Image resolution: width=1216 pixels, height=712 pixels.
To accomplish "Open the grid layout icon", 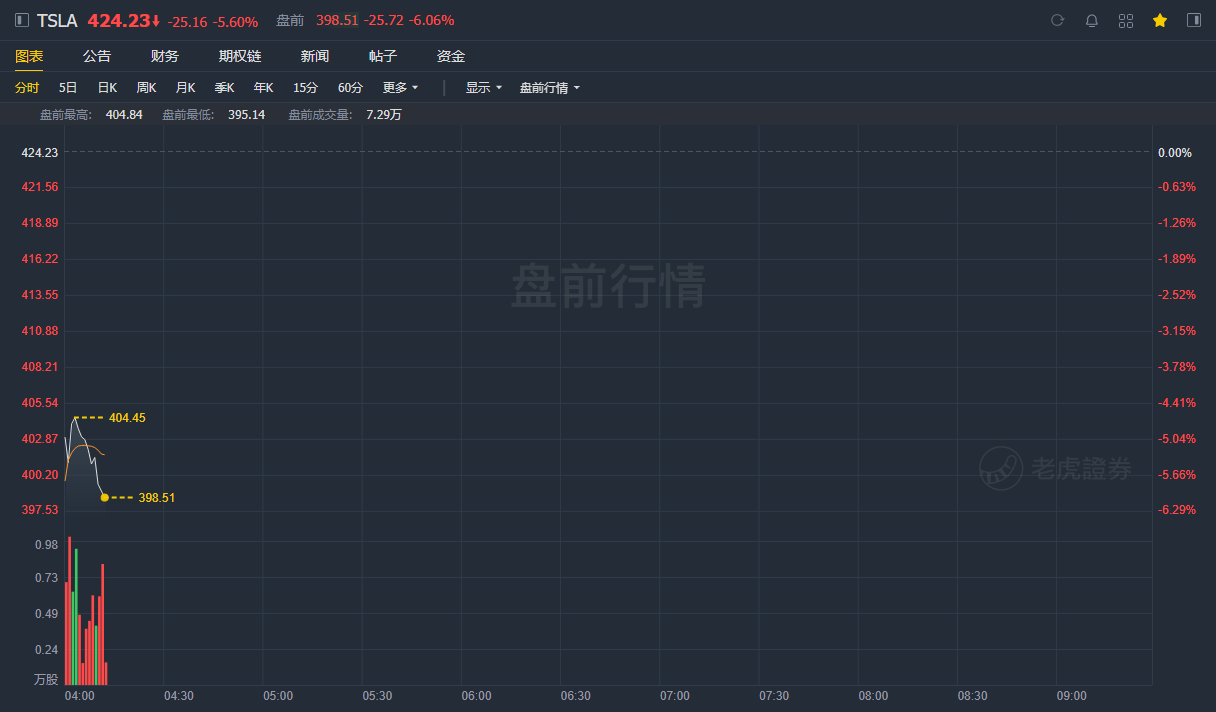I will point(1126,20).
